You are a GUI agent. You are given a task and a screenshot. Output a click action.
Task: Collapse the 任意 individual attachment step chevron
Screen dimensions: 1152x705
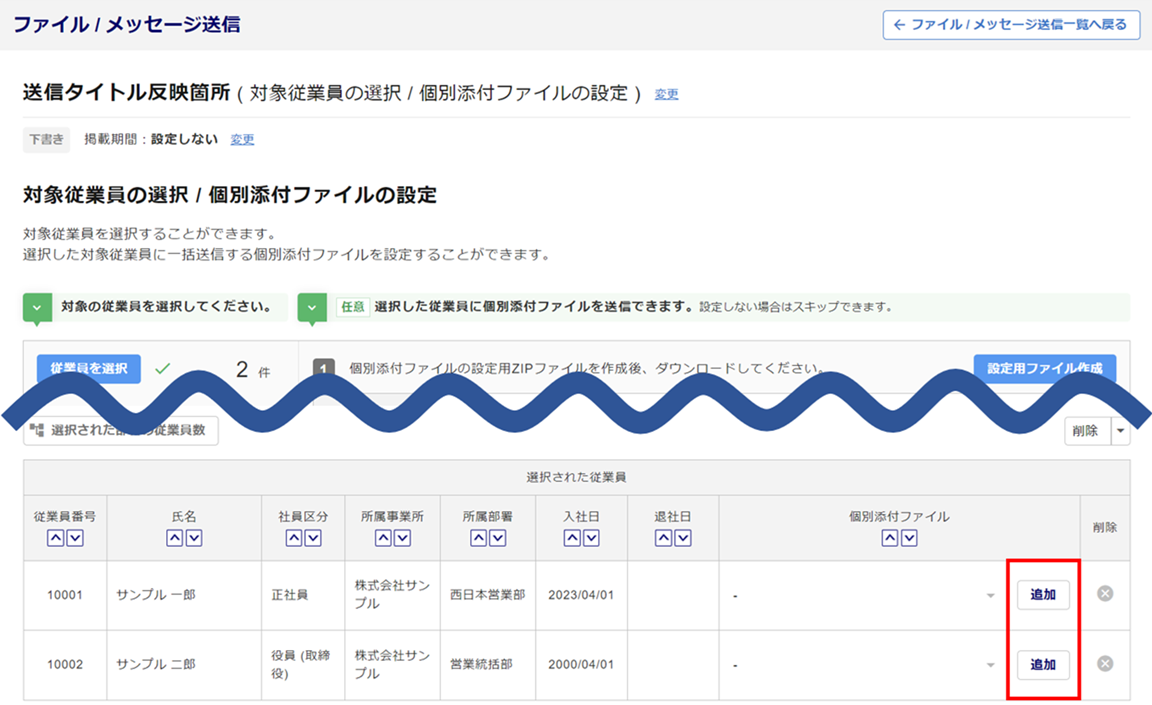pos(312,308)
